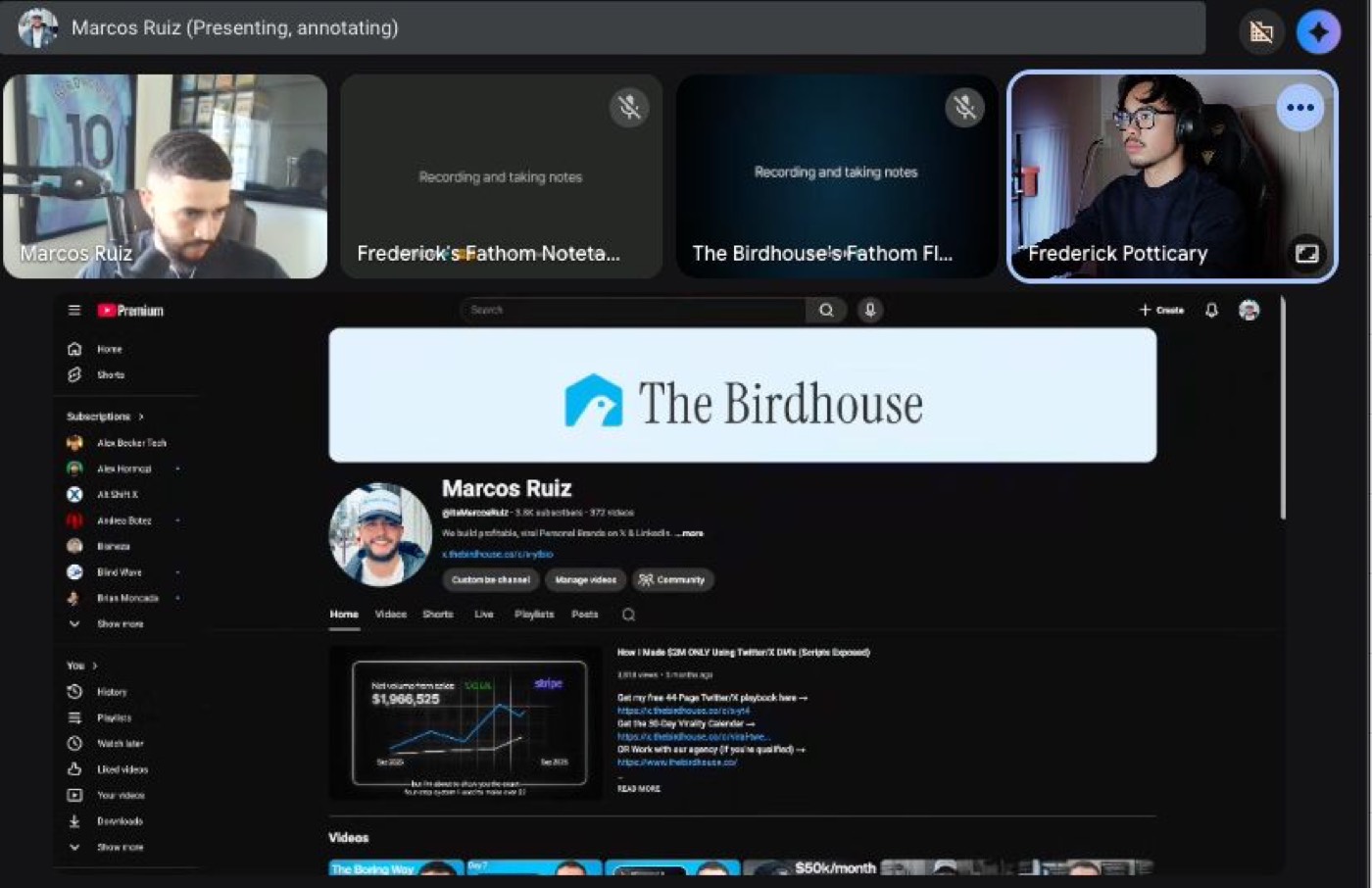Expand the You section header

[x=81, y=666]
